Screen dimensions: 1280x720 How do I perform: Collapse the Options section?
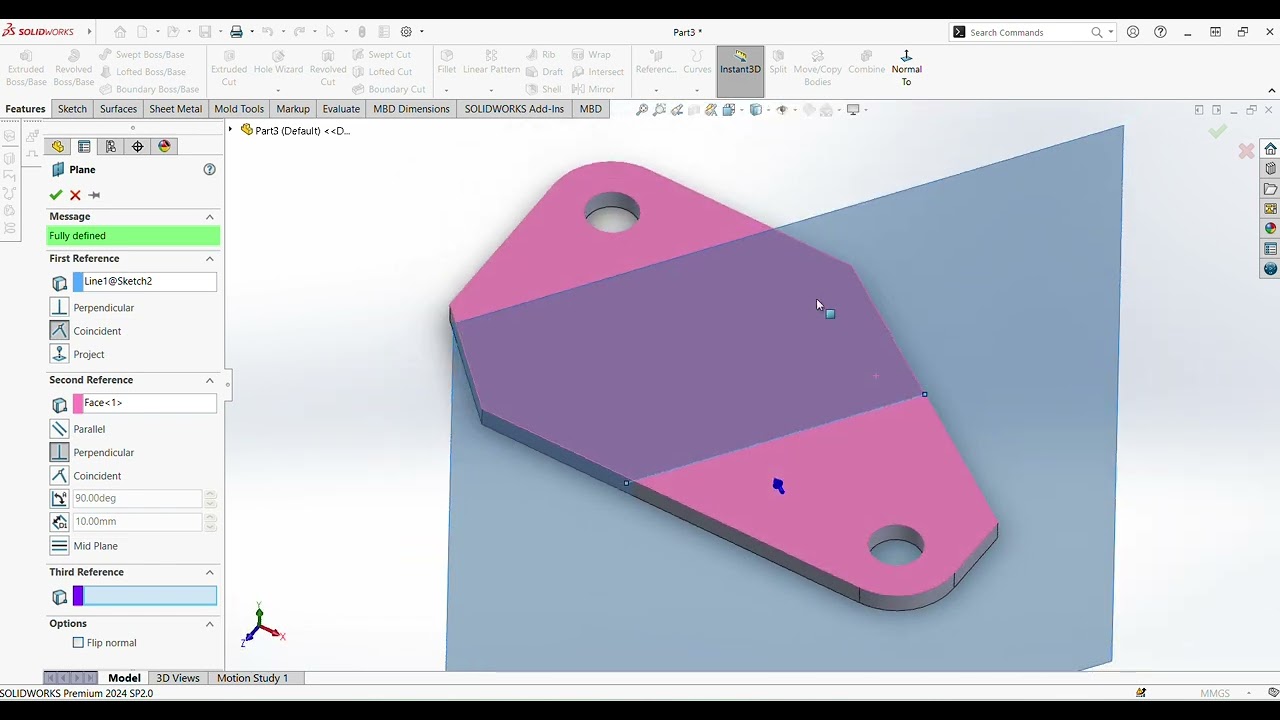tap(210, 624)
